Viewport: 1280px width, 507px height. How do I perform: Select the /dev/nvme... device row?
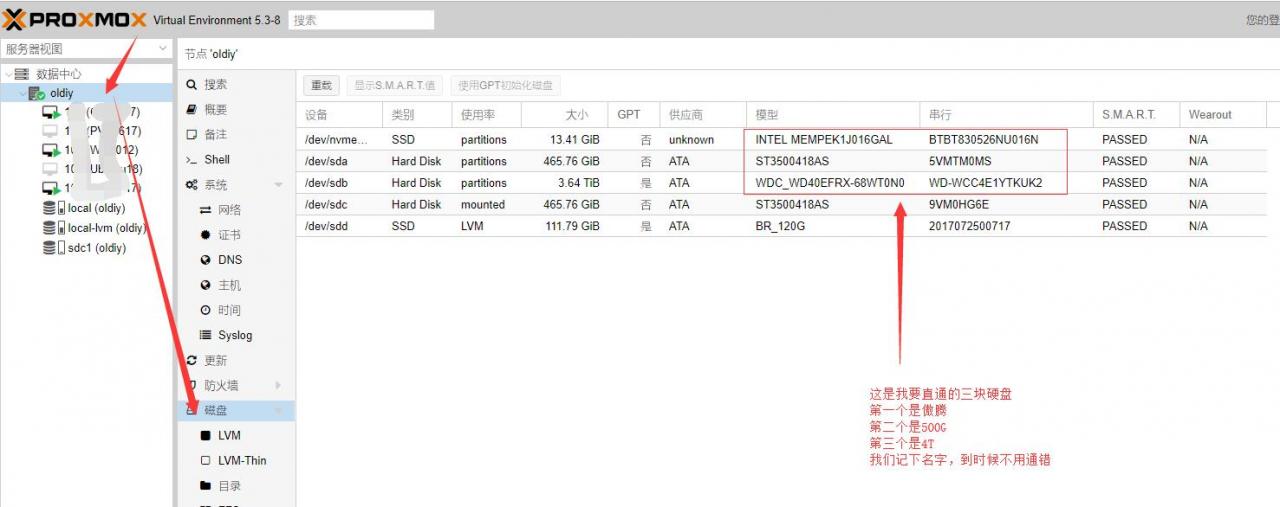(x=782, y=140)
